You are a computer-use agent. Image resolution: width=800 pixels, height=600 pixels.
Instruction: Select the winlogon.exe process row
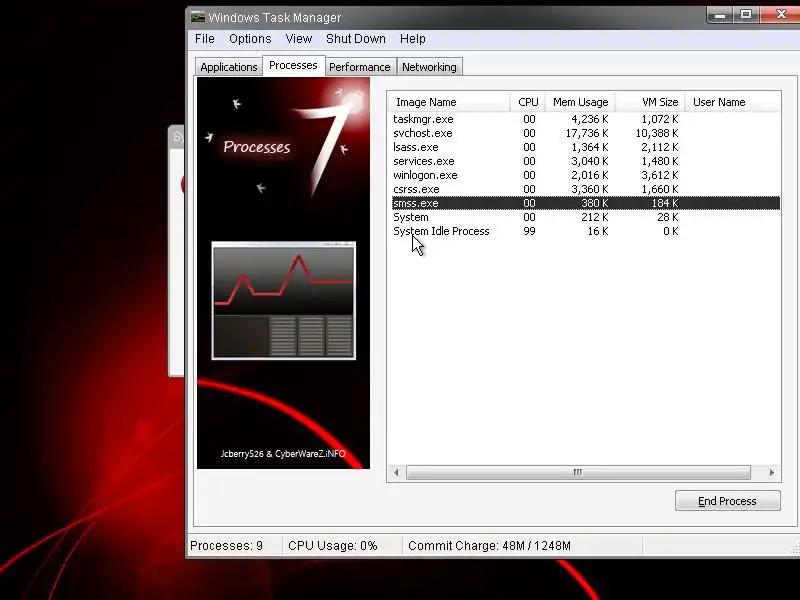click(586, 175)
